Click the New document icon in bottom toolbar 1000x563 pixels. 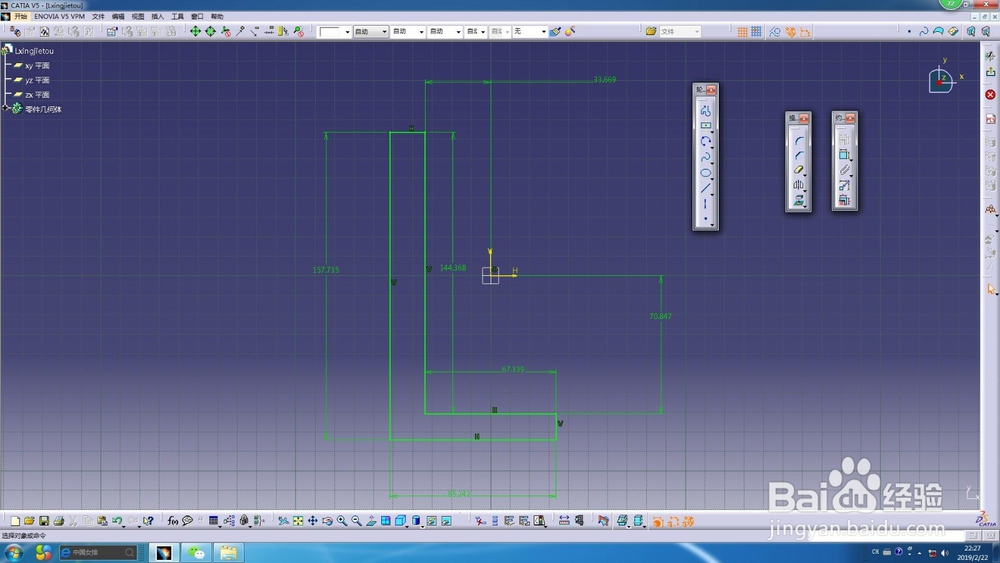(15, 521)
